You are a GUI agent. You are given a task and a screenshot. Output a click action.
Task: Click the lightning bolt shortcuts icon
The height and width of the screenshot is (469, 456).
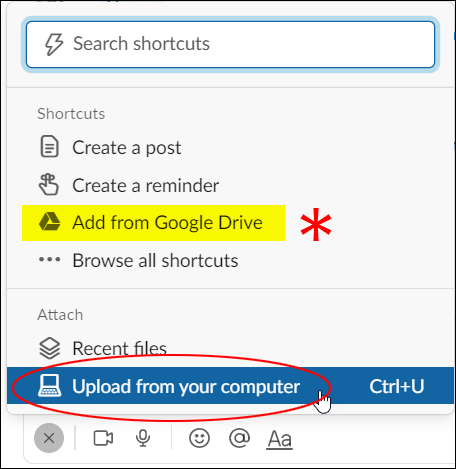pos(54,44)
